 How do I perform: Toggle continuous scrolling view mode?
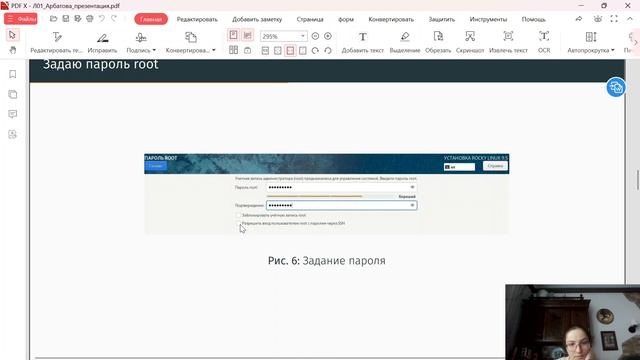click(247, 35)
